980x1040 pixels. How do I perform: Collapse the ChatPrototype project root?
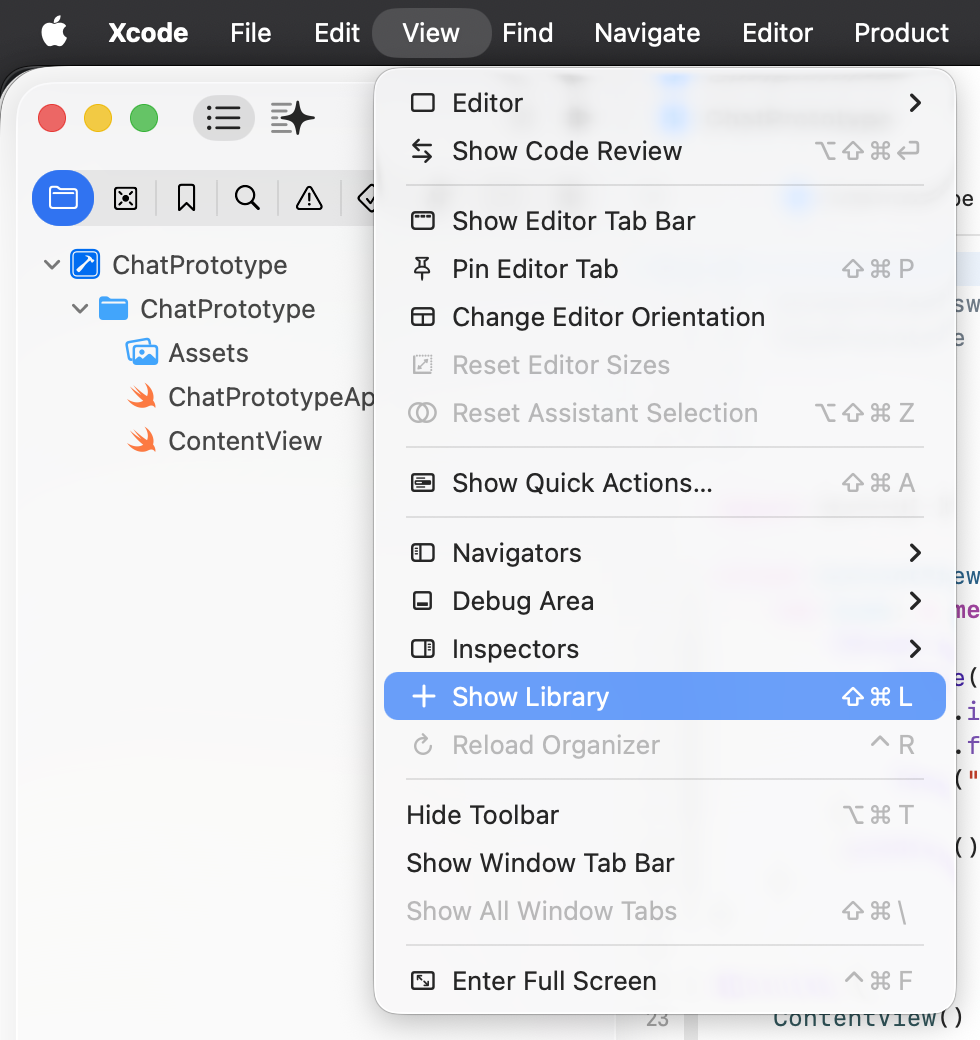pos(52,265)
